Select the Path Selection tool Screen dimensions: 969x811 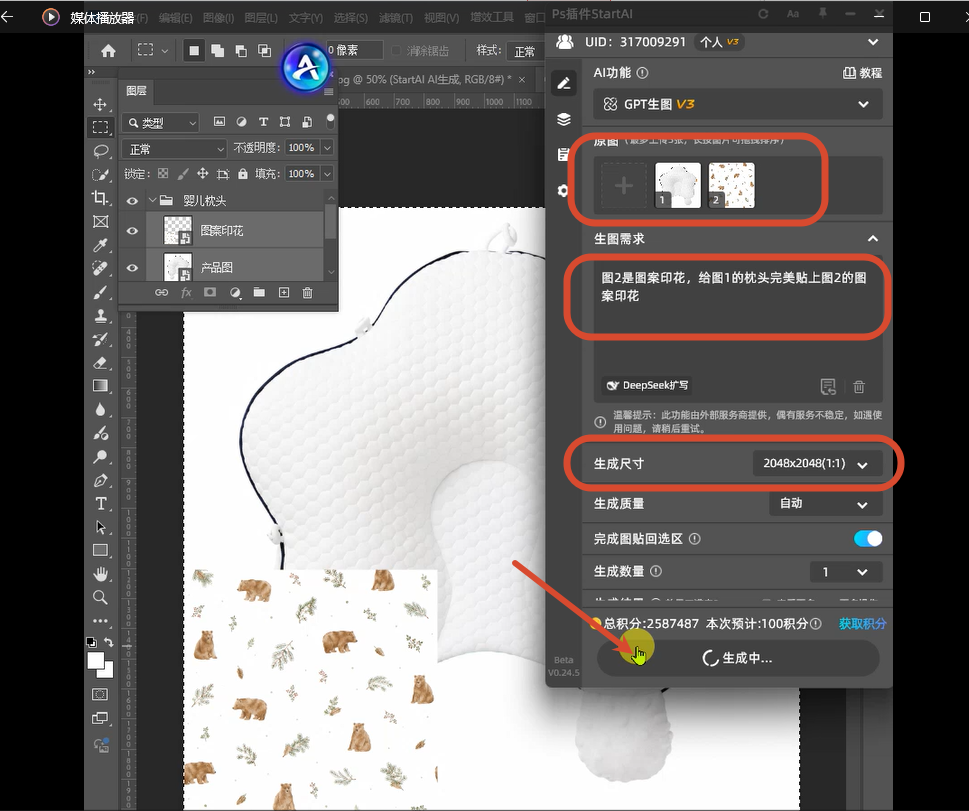[x=100, y=527]
